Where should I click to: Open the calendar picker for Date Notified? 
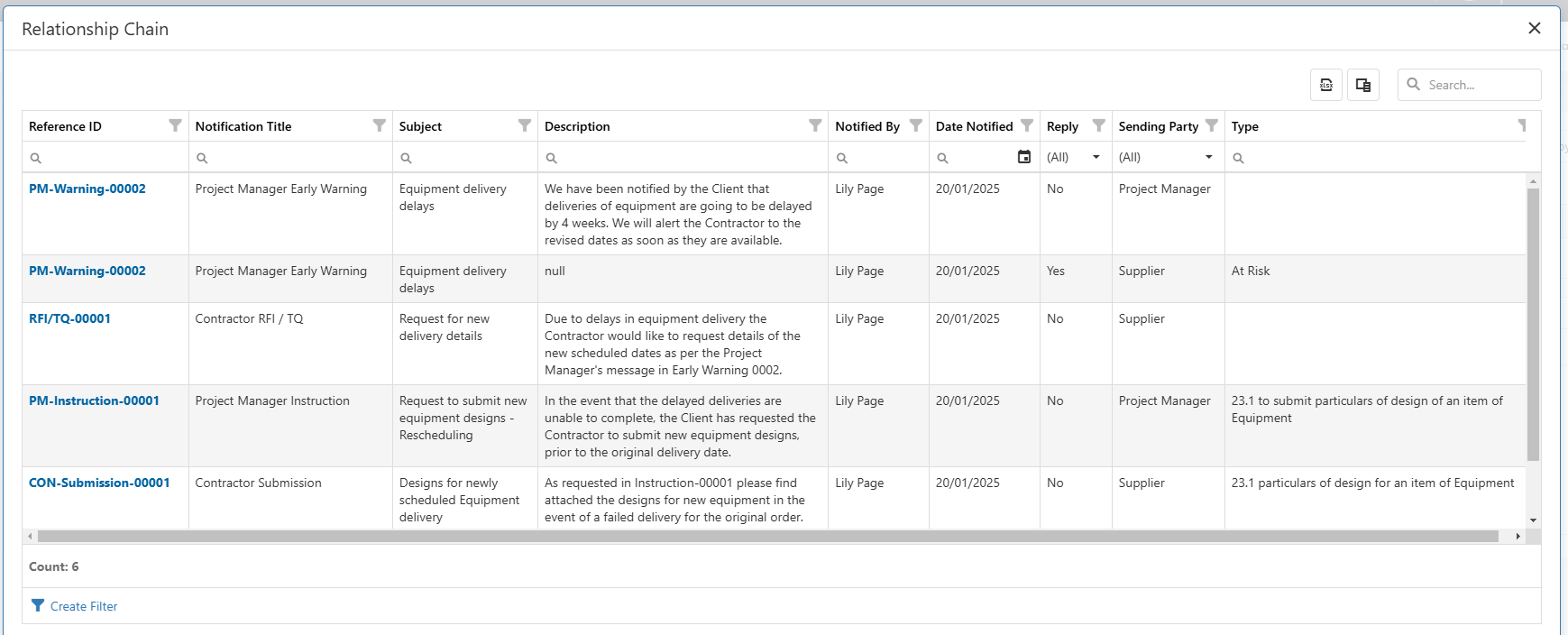tap(1024, 157)
